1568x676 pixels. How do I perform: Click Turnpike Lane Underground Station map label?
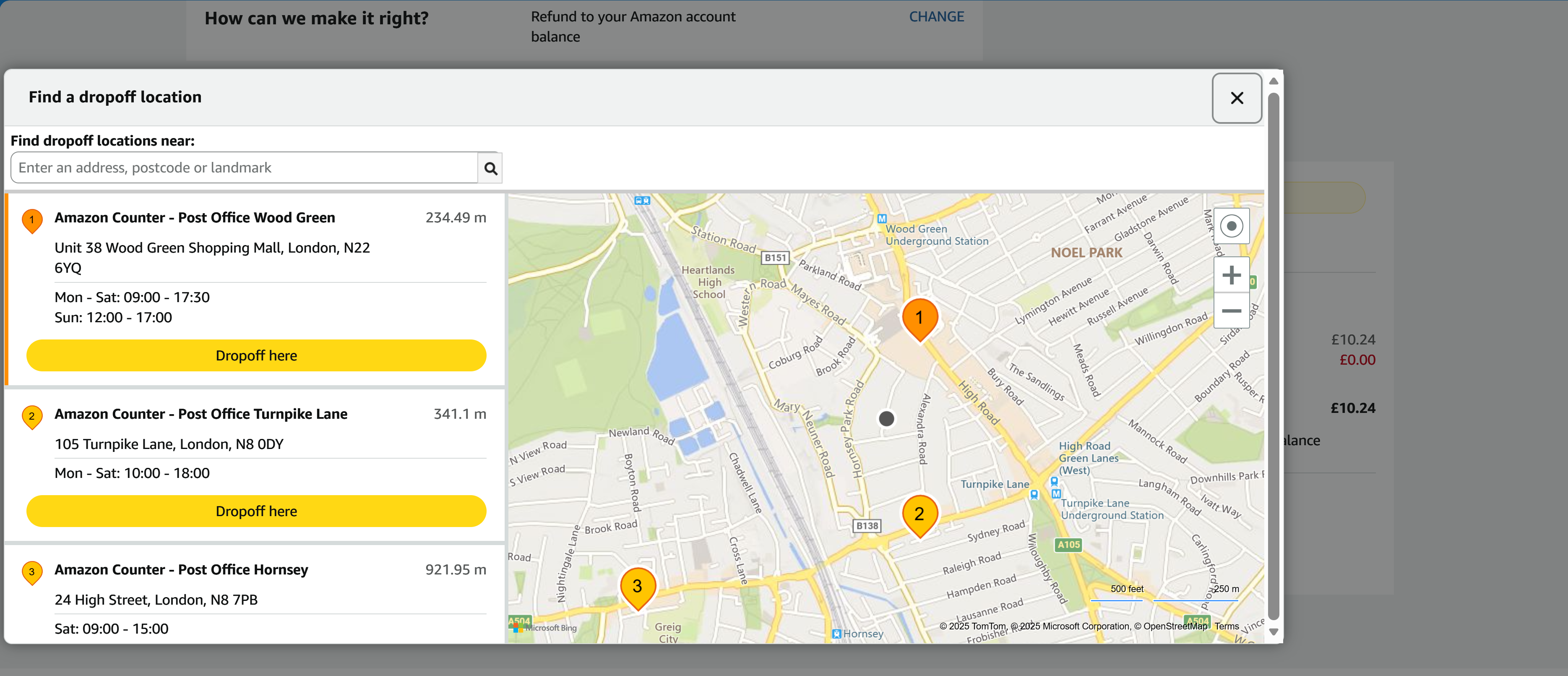[1112, 509]
